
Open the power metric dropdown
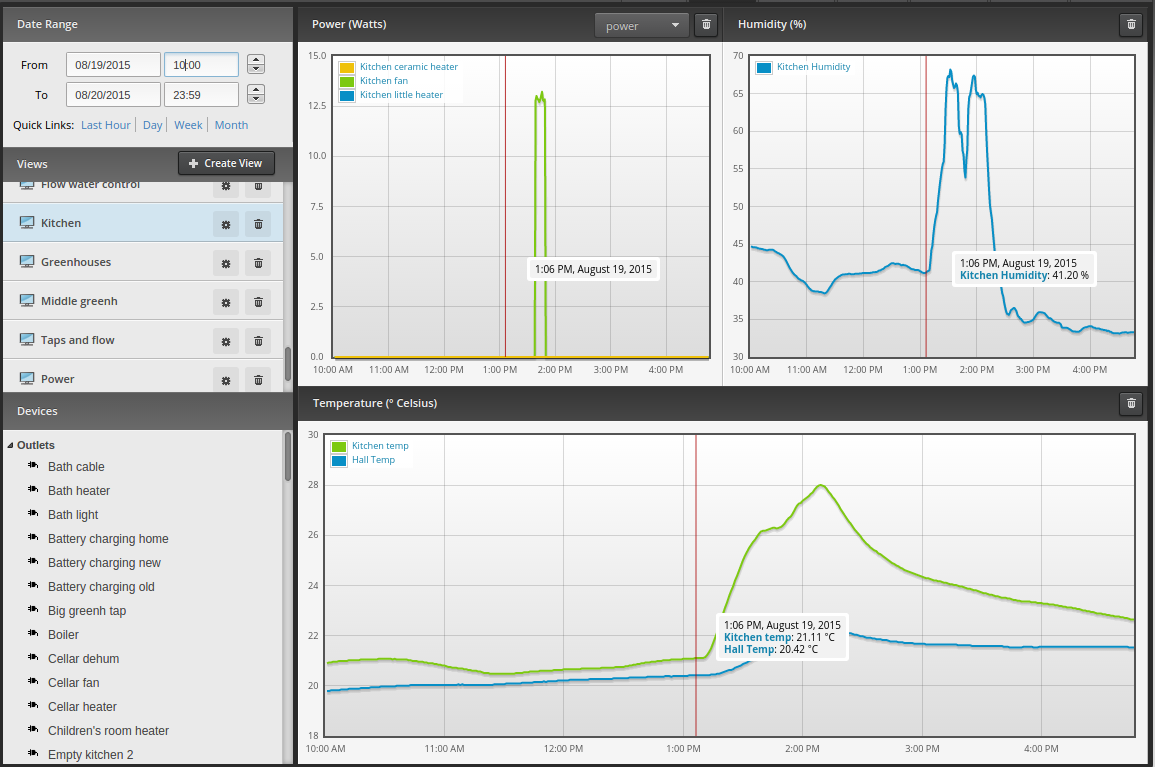click(x=642, y=26)
